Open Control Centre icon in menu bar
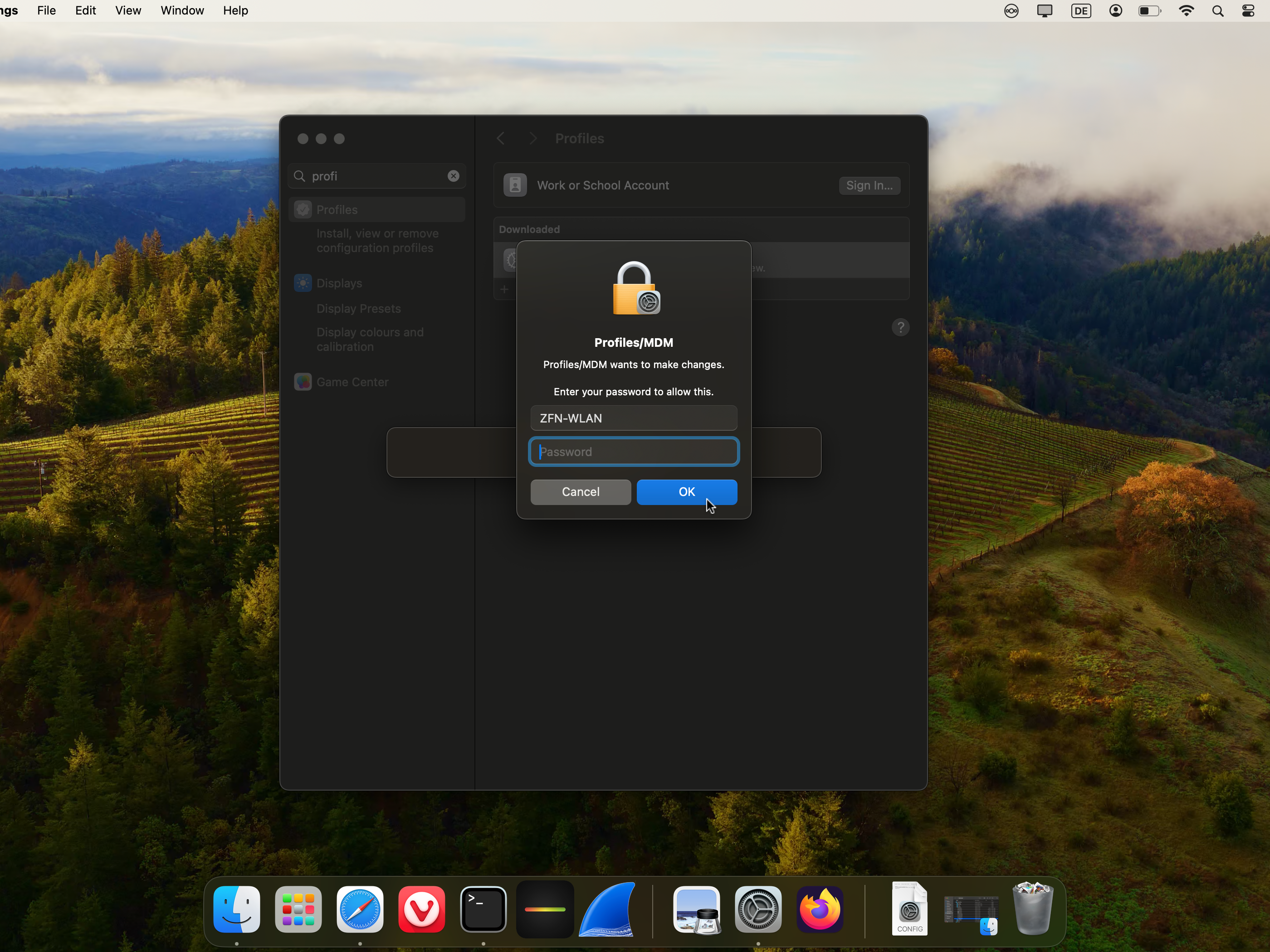Screen dimensions: 1270x952 pyautogui.click(x=1248, y=11)
